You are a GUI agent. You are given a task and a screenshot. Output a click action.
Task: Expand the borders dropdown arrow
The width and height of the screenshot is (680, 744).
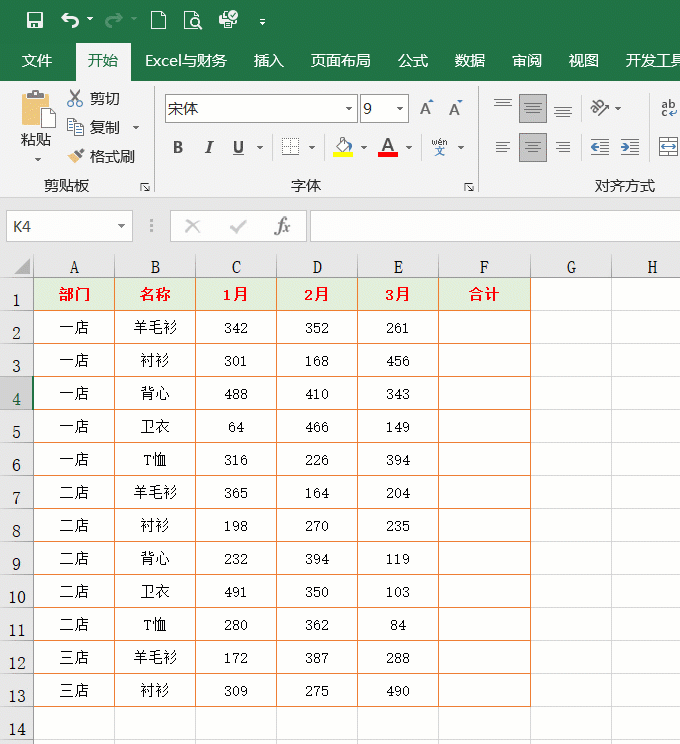click(x=312, y=148)
